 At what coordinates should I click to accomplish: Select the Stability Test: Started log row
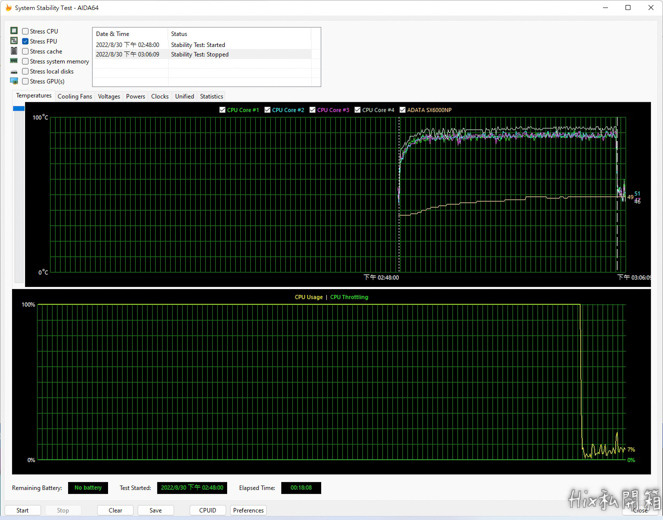(x=202, y=44)
